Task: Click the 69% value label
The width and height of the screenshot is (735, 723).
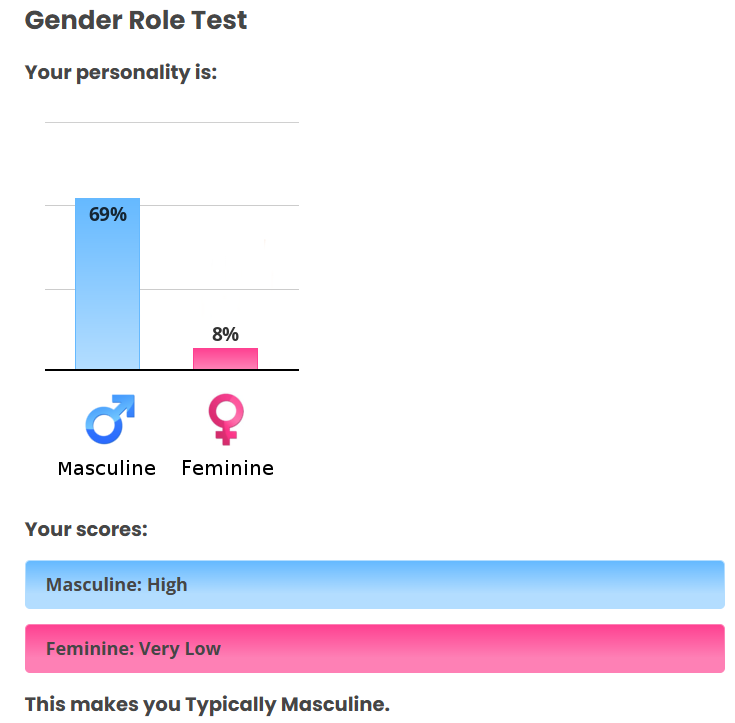Action: tap(108, 214)
